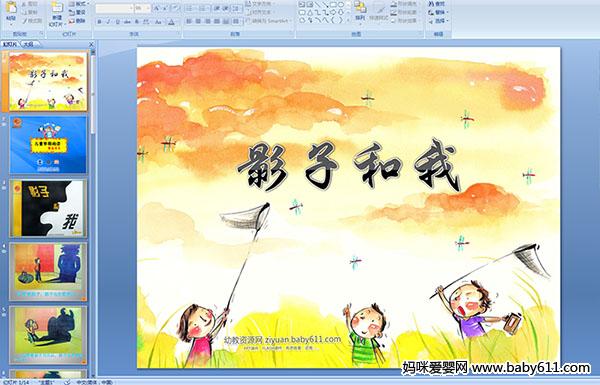Click the Format Painter brush

coord(32,21)
